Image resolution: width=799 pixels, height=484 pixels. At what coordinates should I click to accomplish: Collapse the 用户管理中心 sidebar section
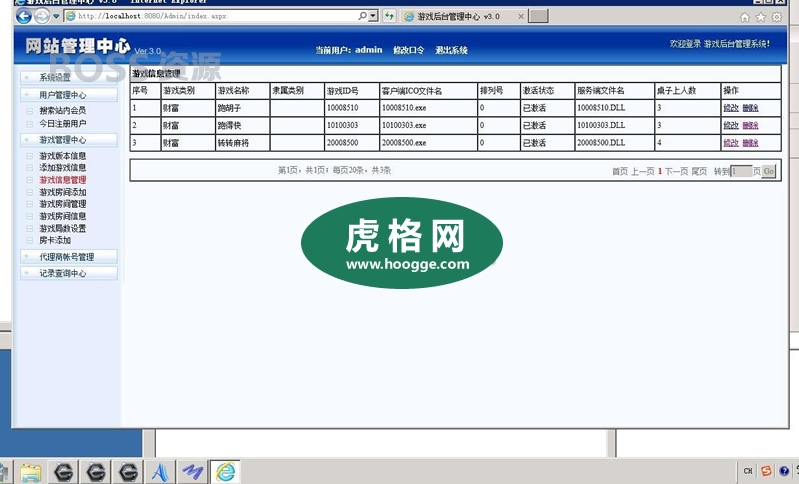coord(69,95)
